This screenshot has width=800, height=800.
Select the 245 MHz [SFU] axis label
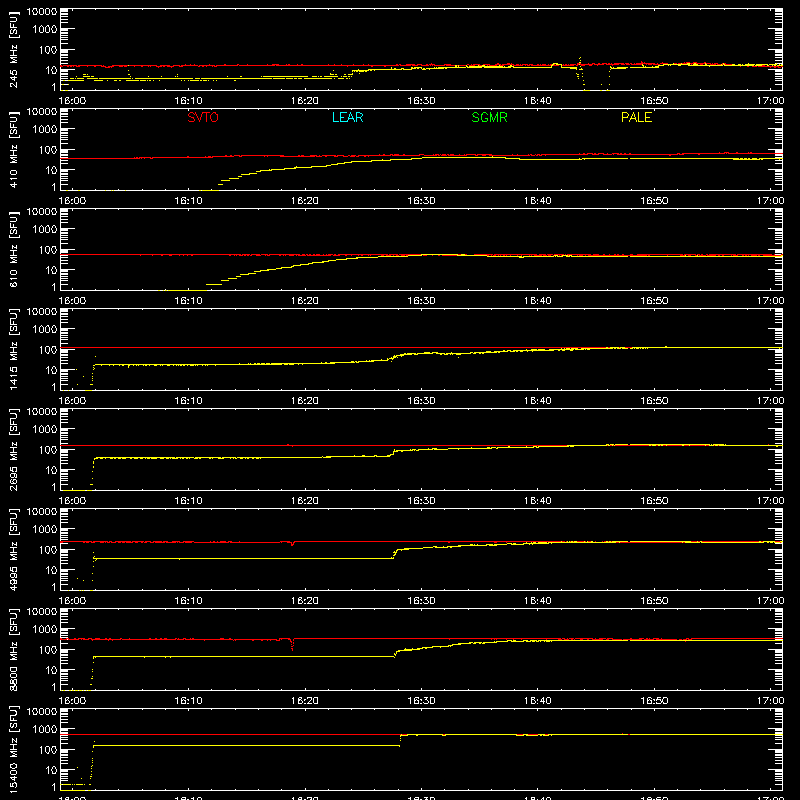click(x=14, y=49)
